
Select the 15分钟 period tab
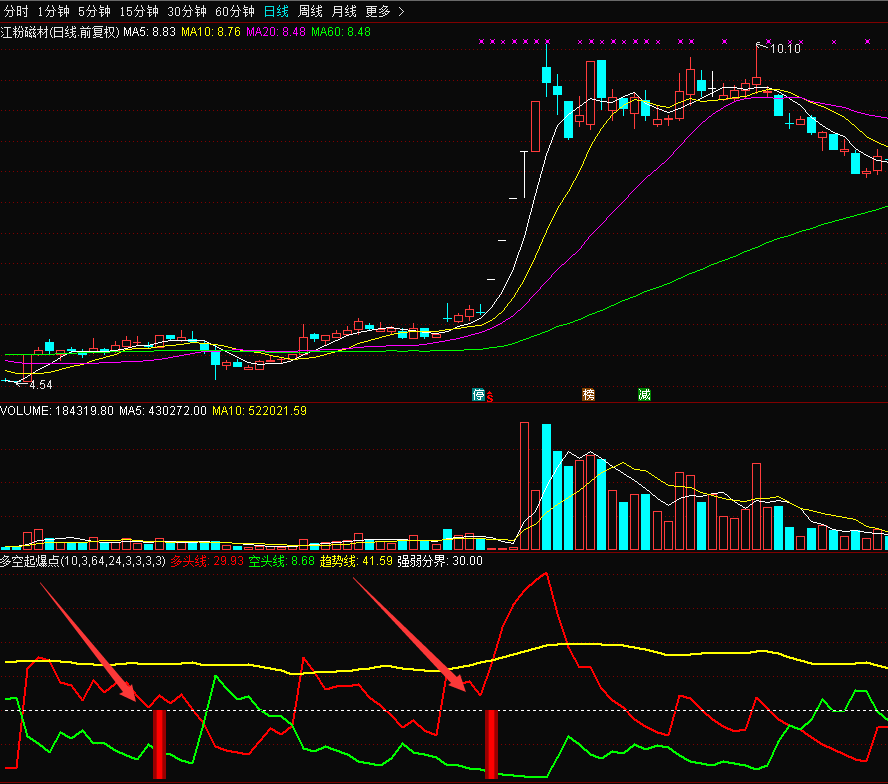click(139, 11)
